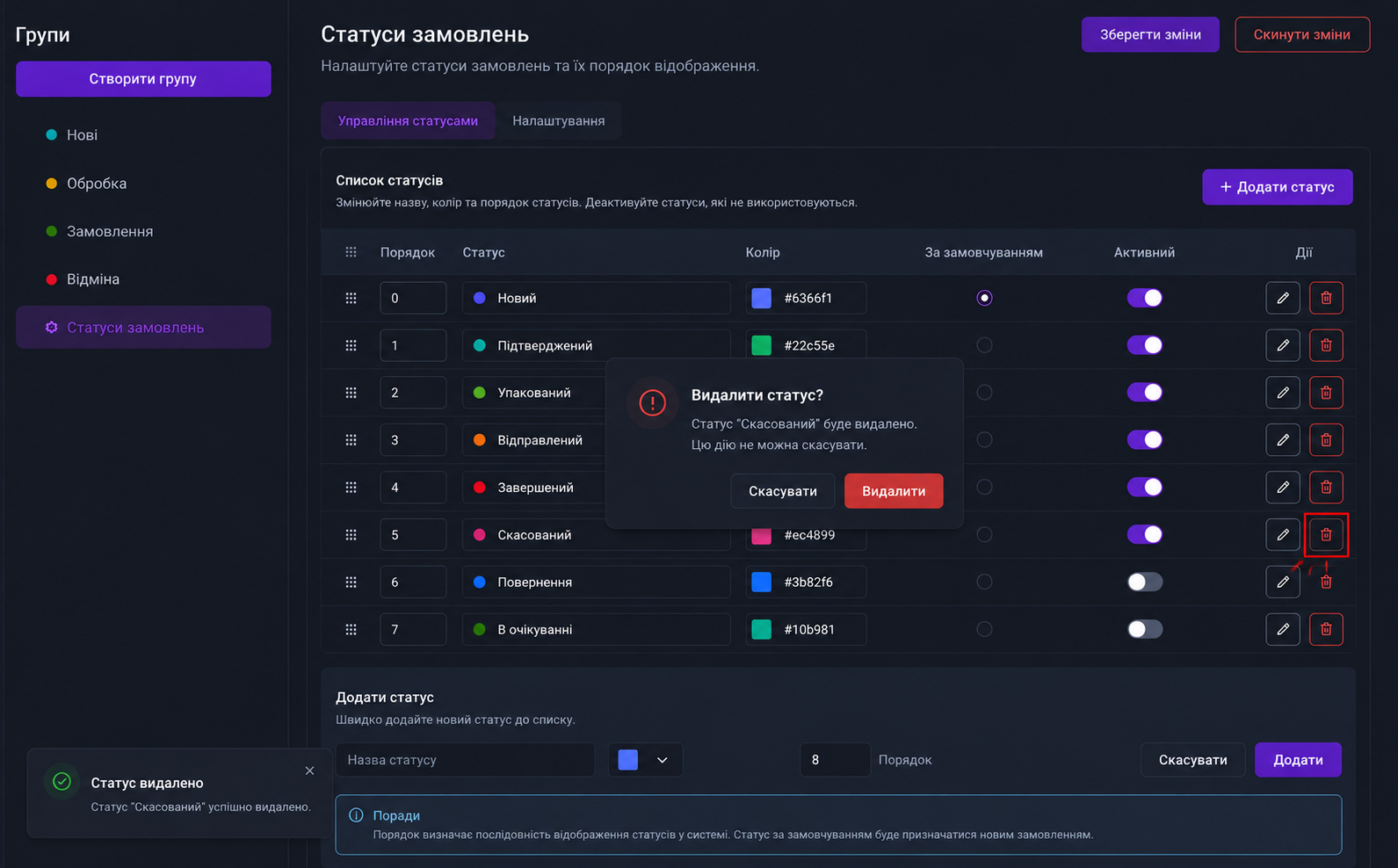Edit the Завершений status with pencil
Viewport: 1398px width, 868px height.
coord(1283,487)
